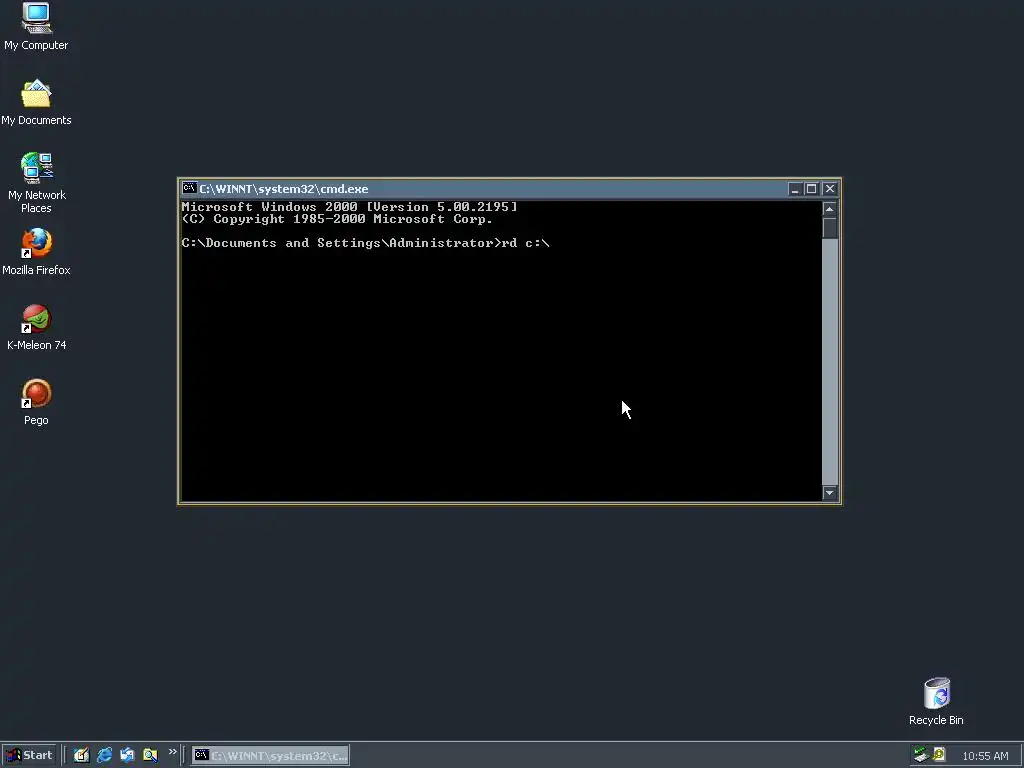Click the cmd scrollbar thumb

tap(830, 228)
